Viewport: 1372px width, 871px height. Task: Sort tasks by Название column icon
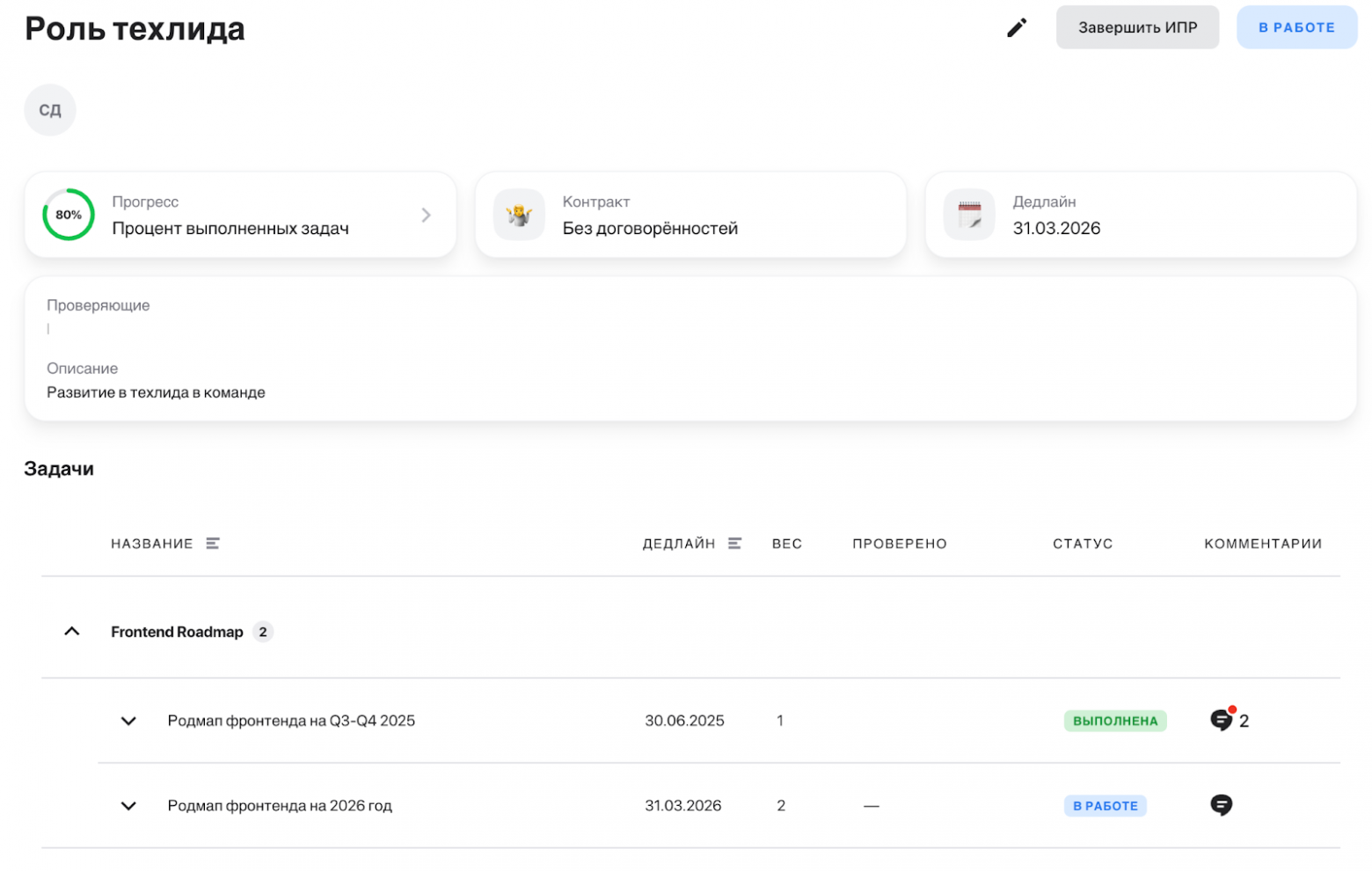213,544
